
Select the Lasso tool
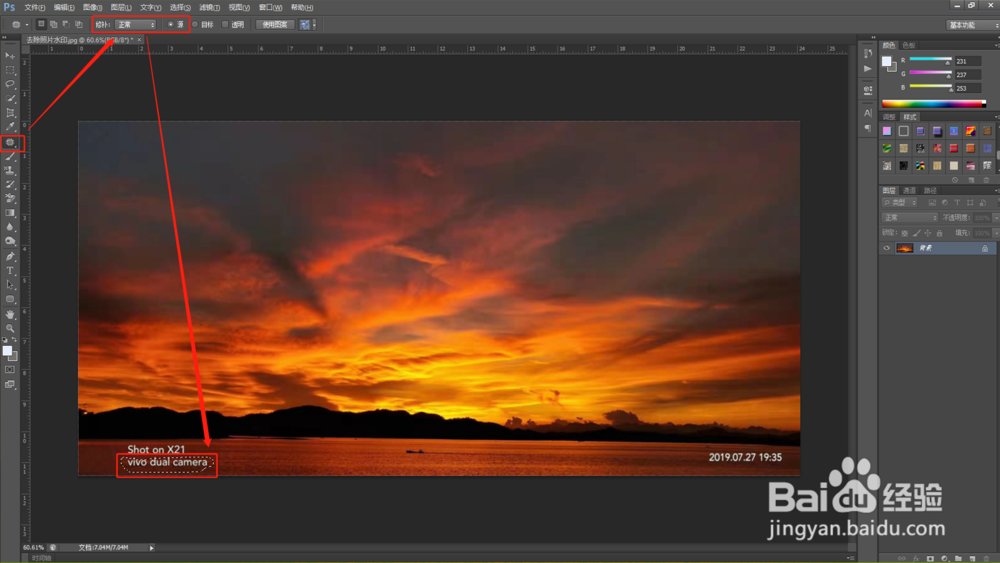click(10, 84)
